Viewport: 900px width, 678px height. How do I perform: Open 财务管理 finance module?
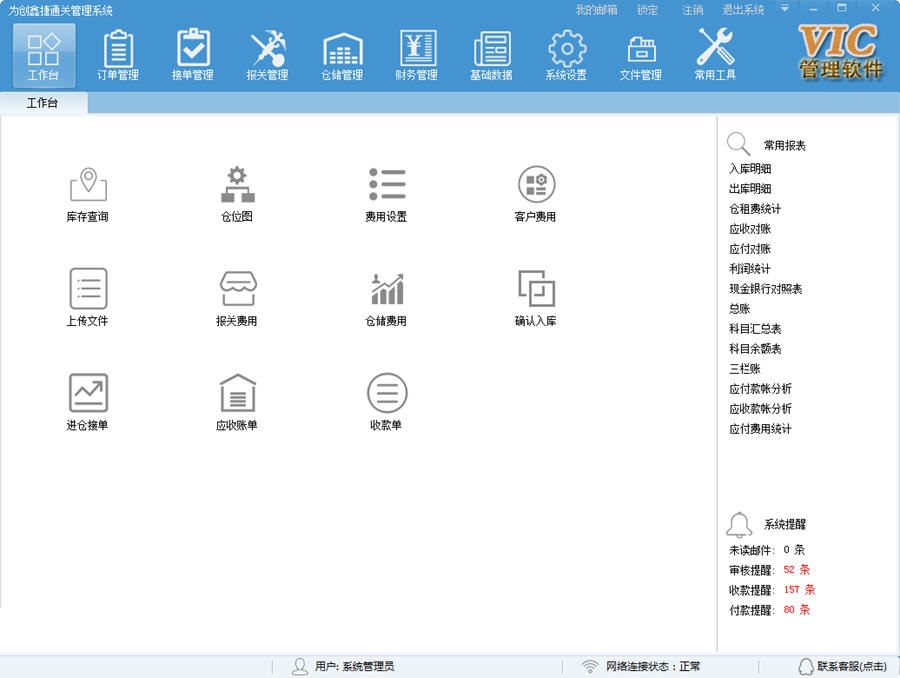pos(417,56)
